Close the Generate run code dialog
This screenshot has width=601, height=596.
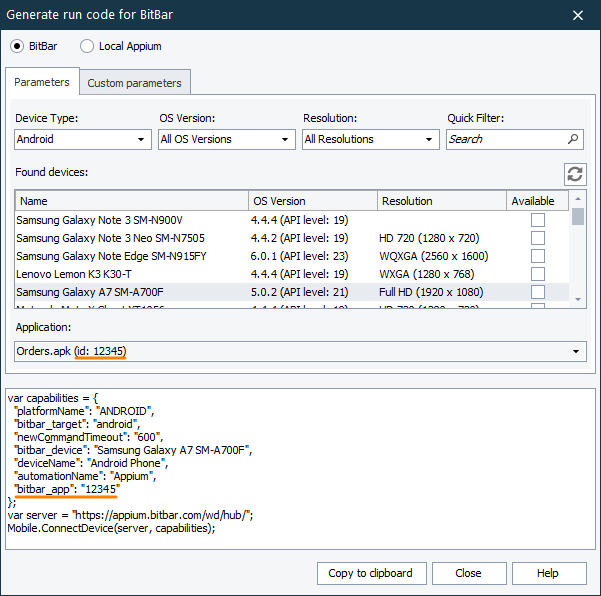point(578,15)
